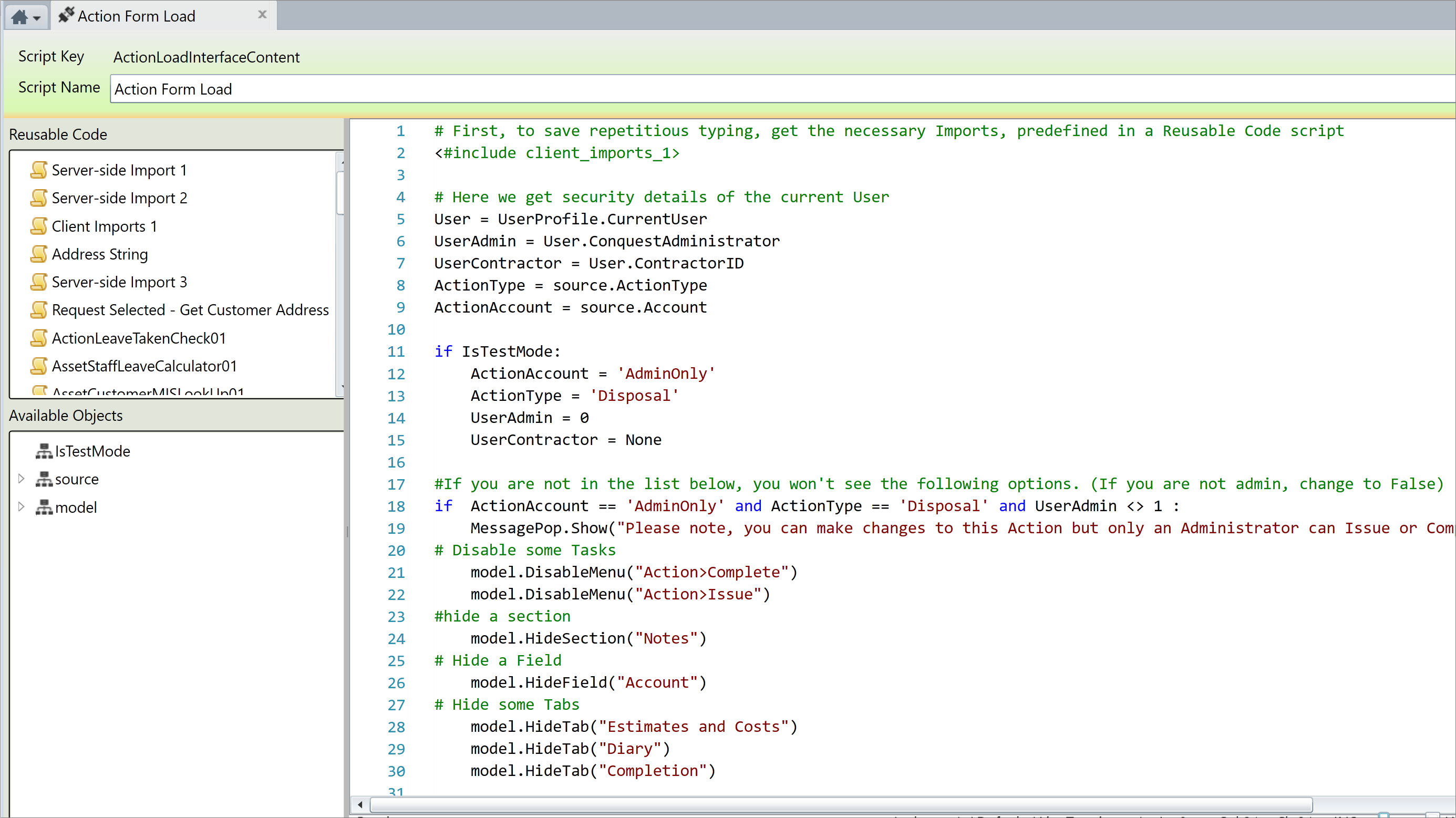Click line number 18 in gutter
1456x818 pixels.
(396, 506)
